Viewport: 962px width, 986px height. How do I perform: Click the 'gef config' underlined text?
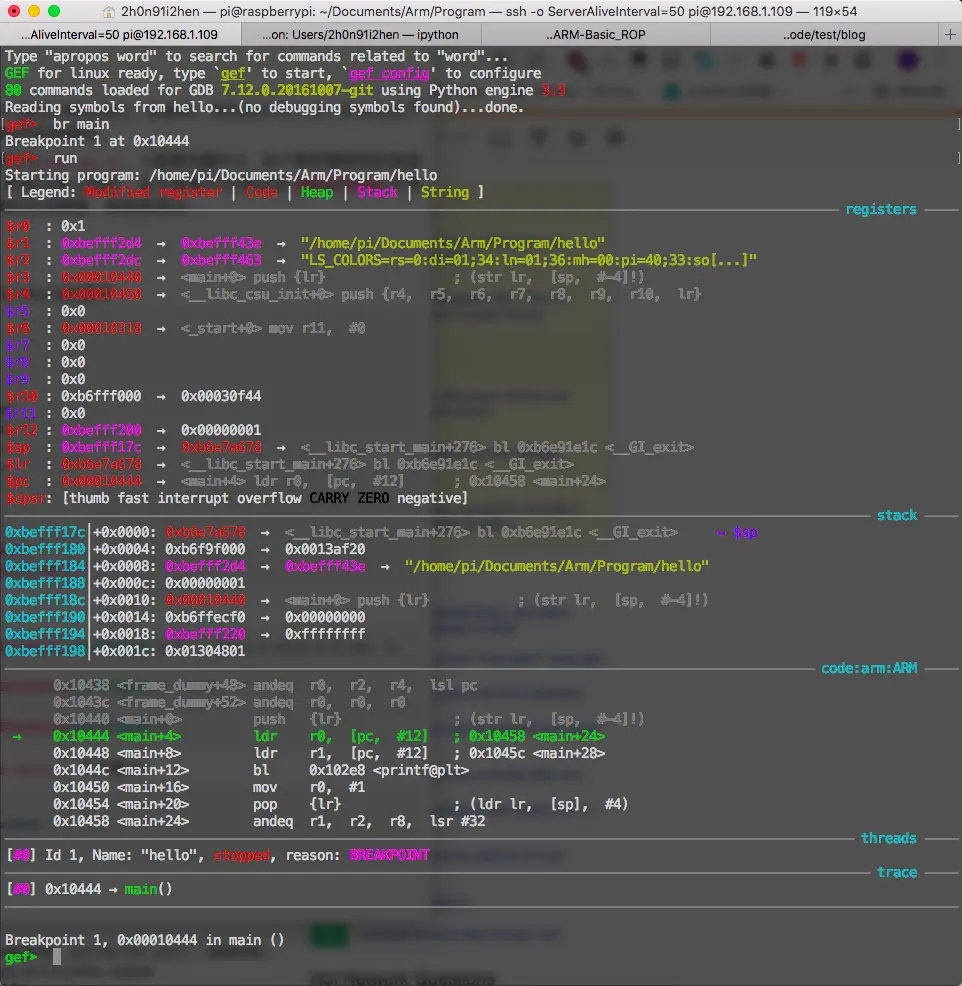(x=389, y=74)
